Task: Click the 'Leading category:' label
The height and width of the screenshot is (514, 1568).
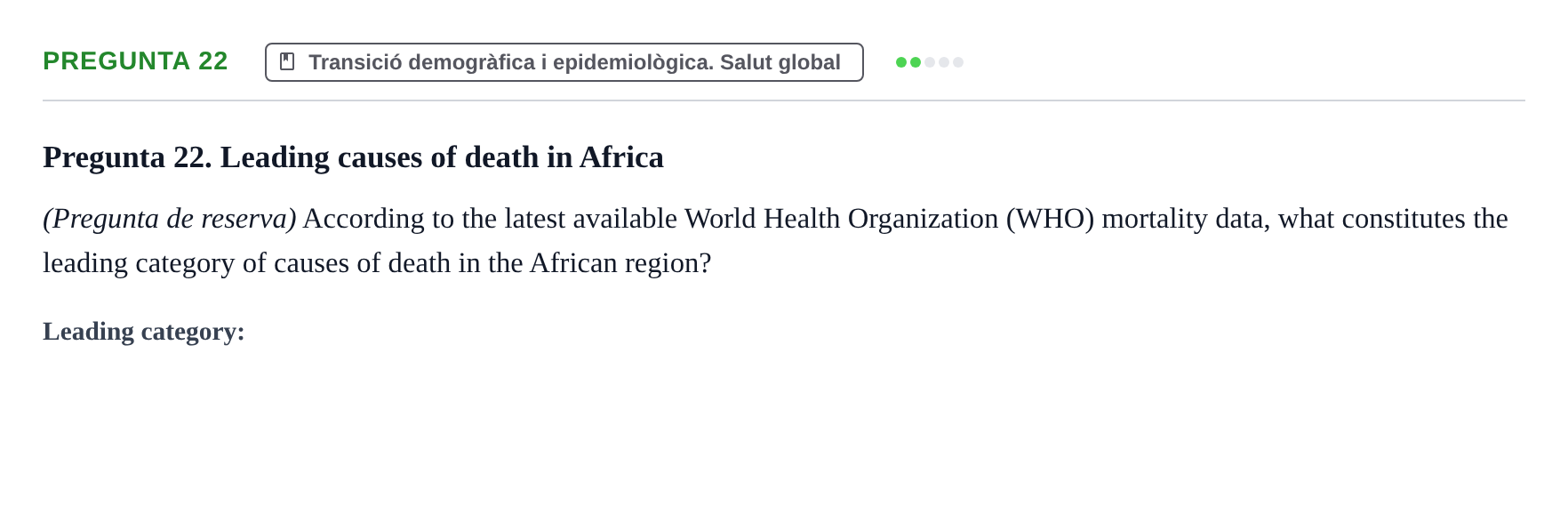Action: 144,332
